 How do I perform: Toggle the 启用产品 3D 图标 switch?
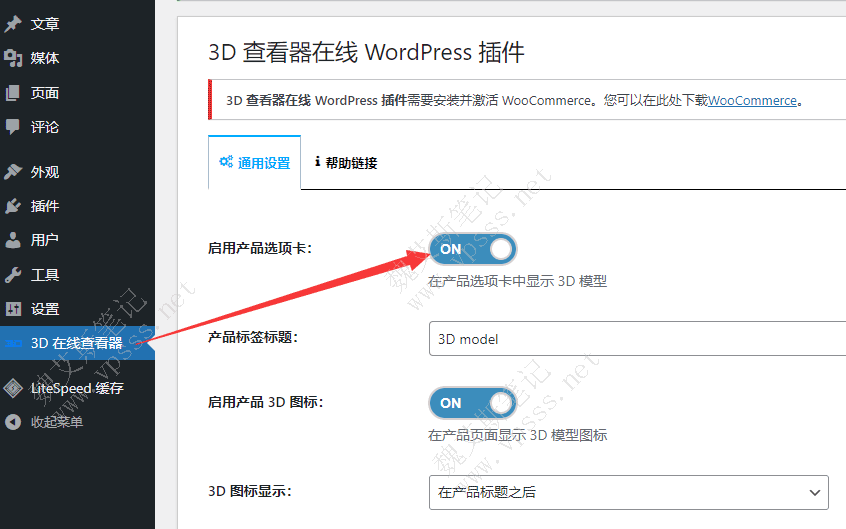472,403
